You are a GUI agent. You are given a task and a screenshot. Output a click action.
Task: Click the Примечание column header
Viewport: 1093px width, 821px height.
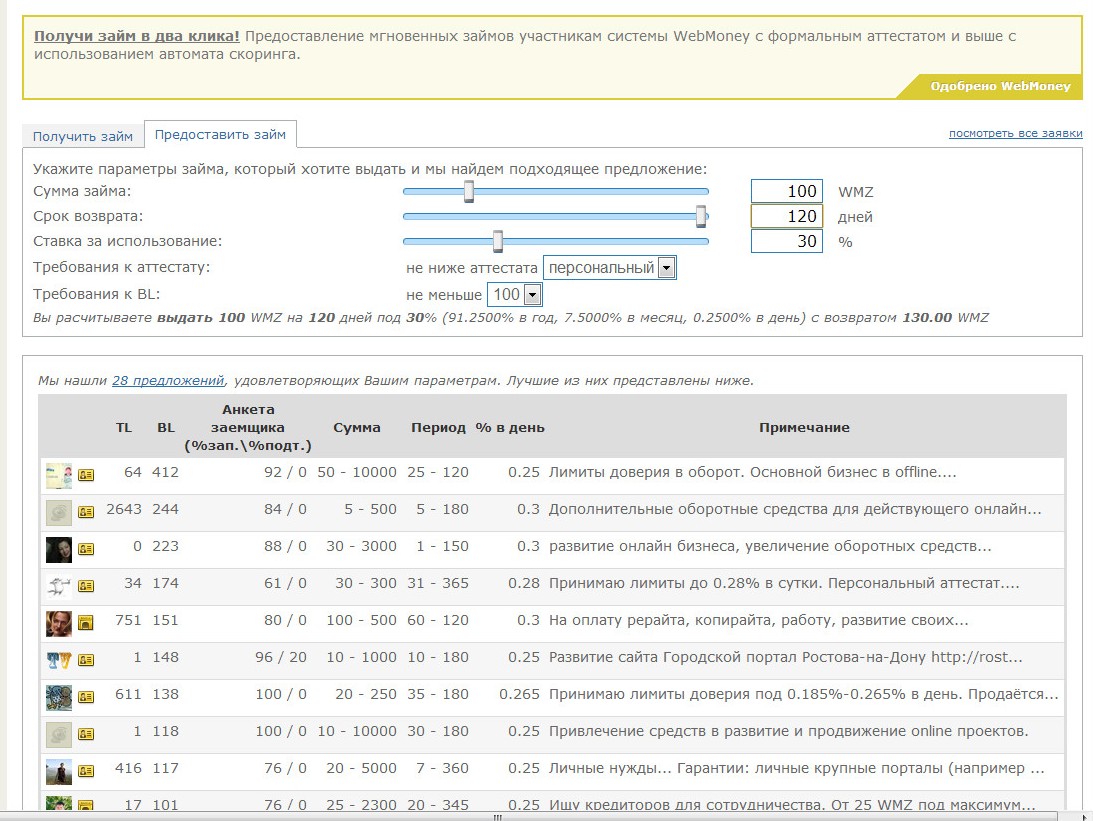click(x=804, y=428)
